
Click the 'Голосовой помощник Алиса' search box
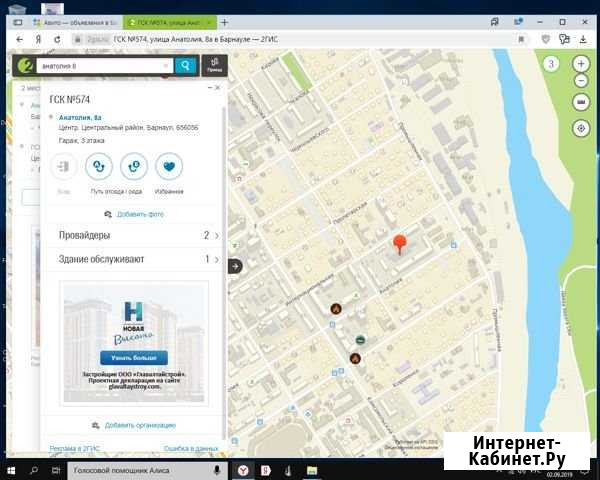(x=147, y=470)
